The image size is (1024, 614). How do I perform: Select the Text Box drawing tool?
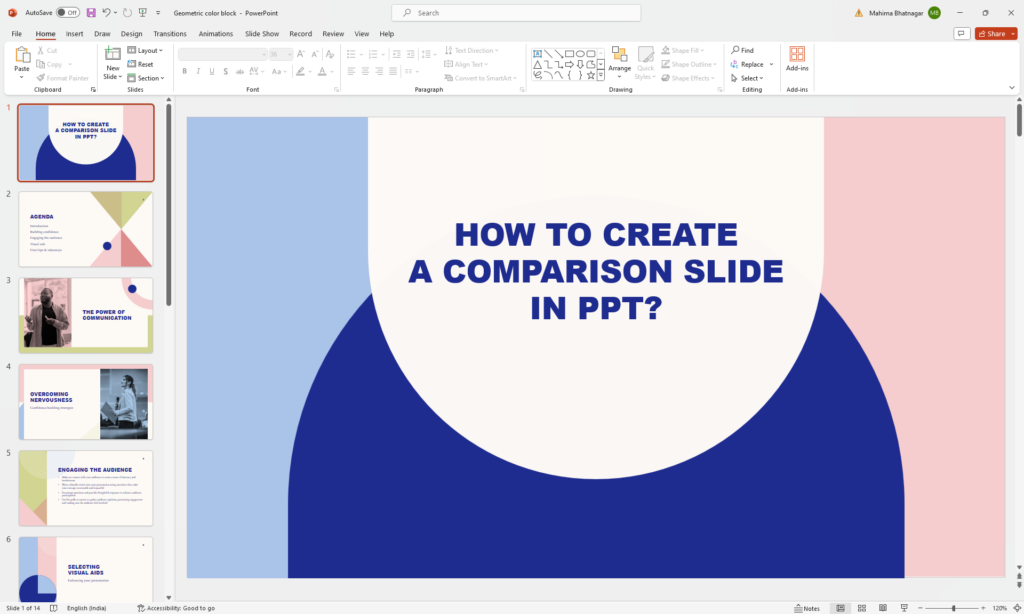tap(538, 53)
